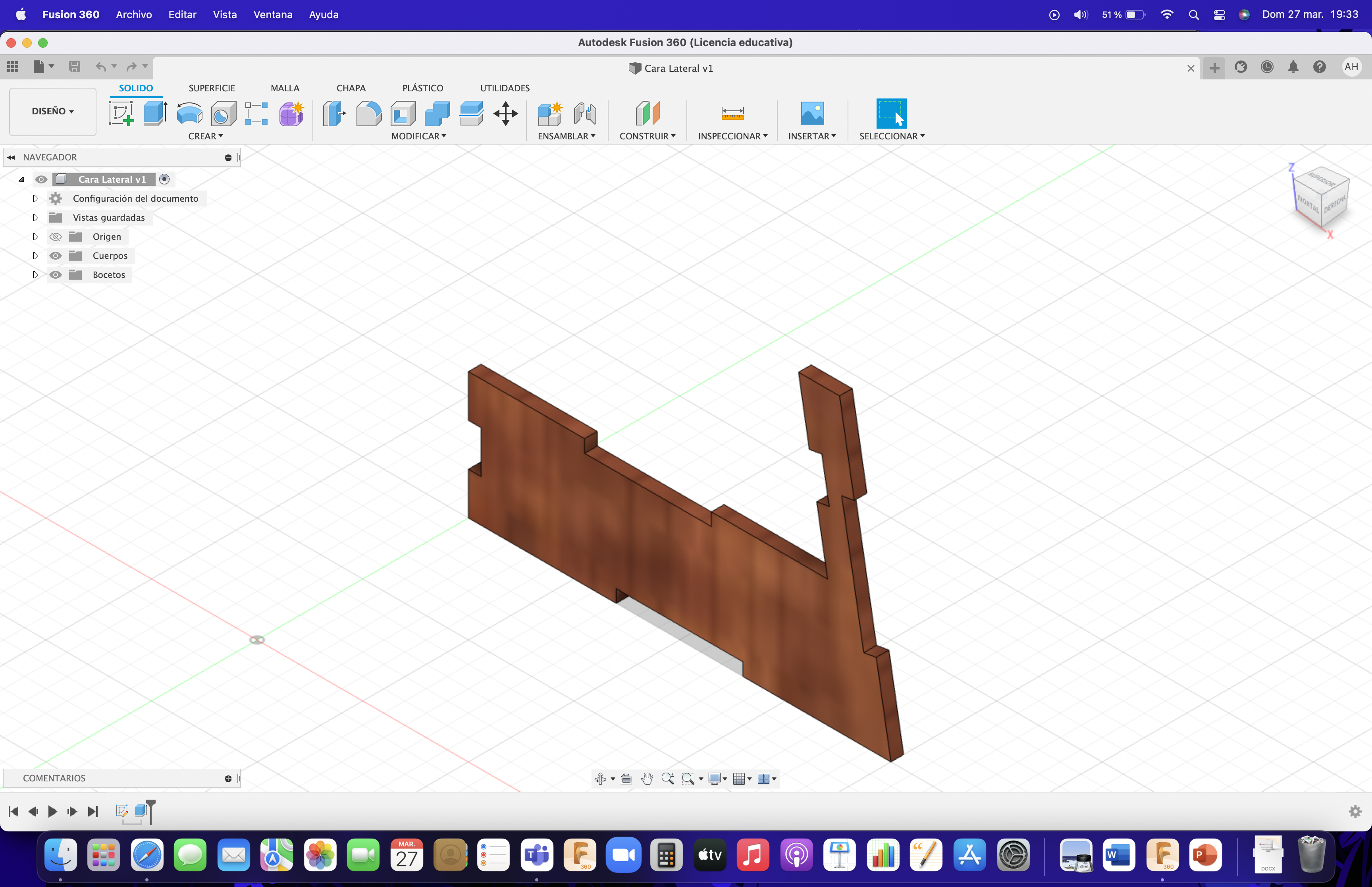Show the hidden Origen folder

pyautogui.click(x=55, y=237)
